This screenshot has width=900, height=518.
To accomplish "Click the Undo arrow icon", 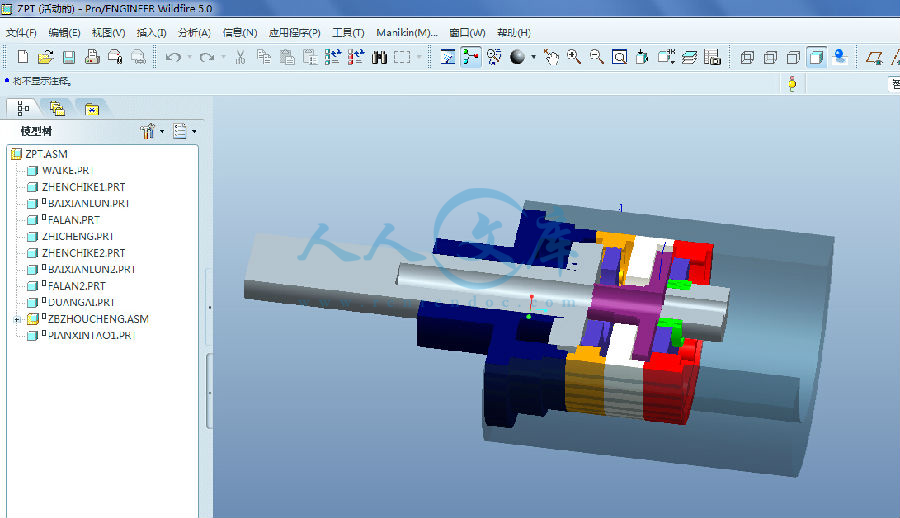I will pyautogui.click(x=173, y=57).
